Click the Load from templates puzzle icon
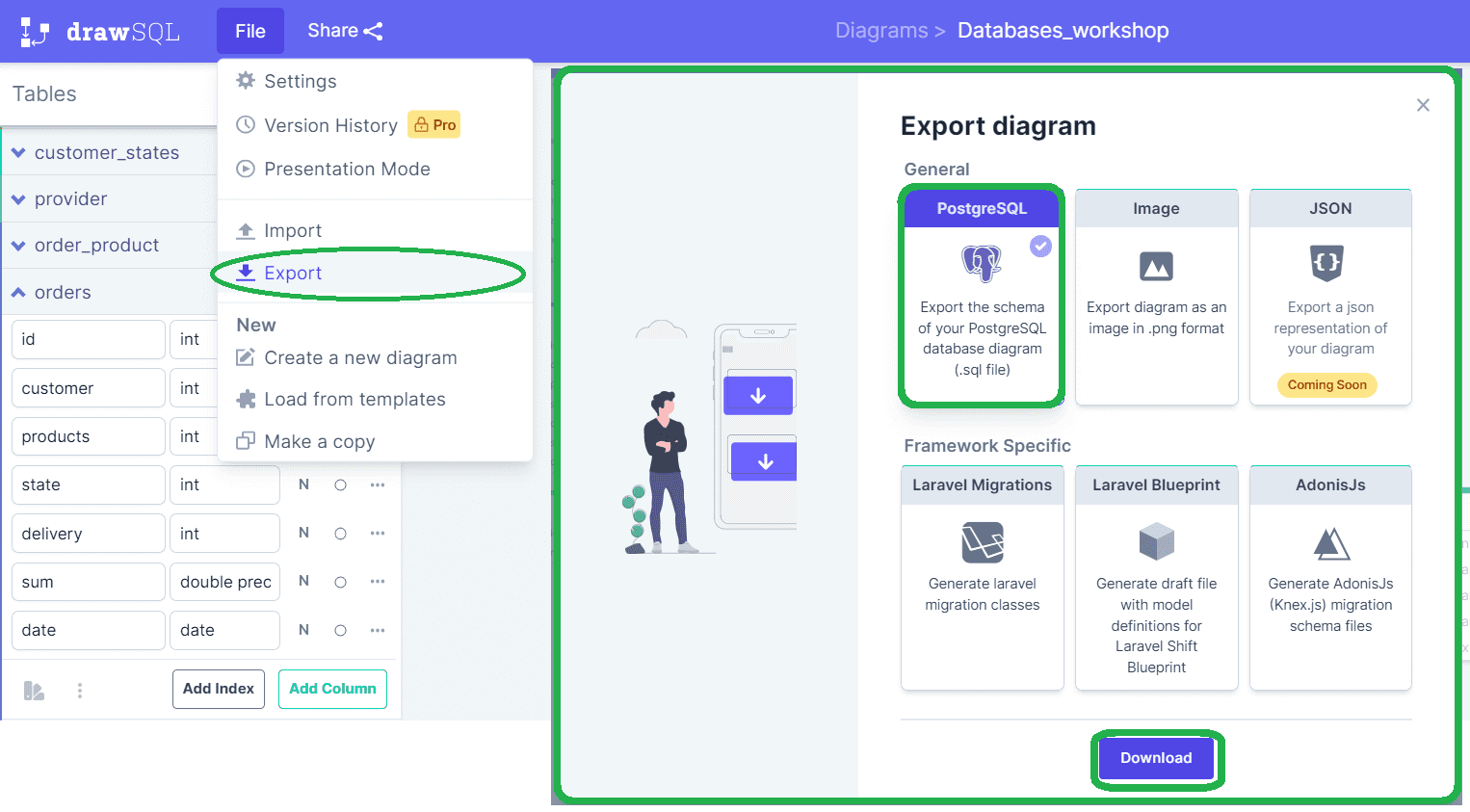Screen dimensions: 1470x812 pyautogui.click(x=246, y=399)
